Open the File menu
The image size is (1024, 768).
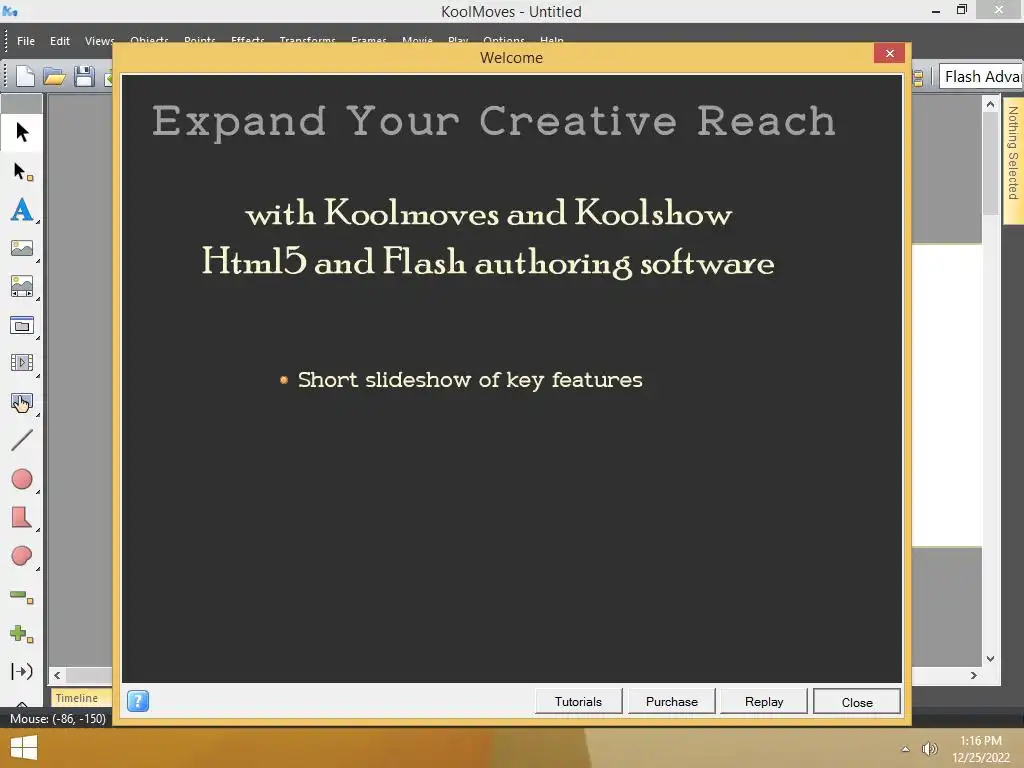pyautogui.click(x=26, y=40)
